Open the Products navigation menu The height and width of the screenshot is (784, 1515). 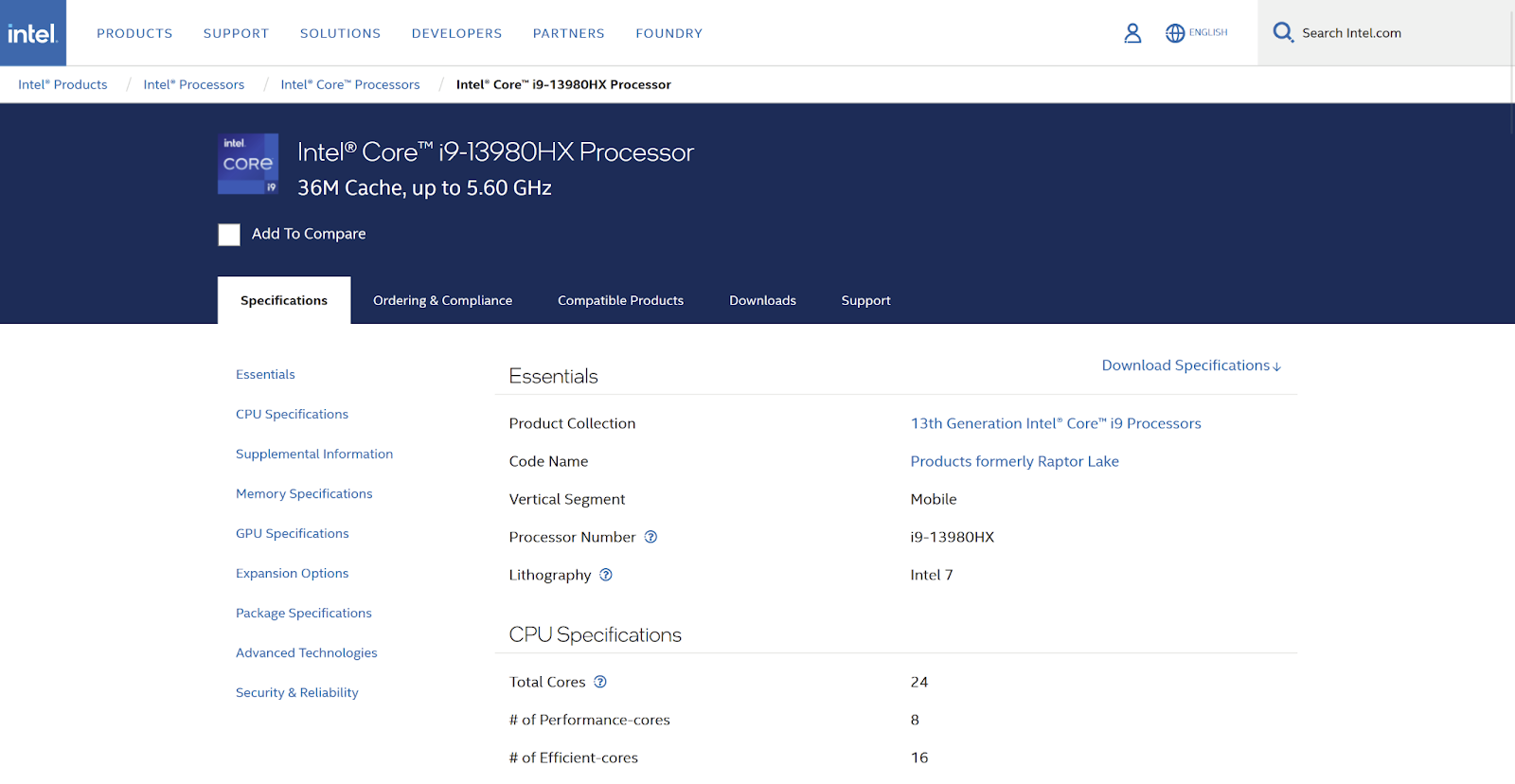[134, 33]
